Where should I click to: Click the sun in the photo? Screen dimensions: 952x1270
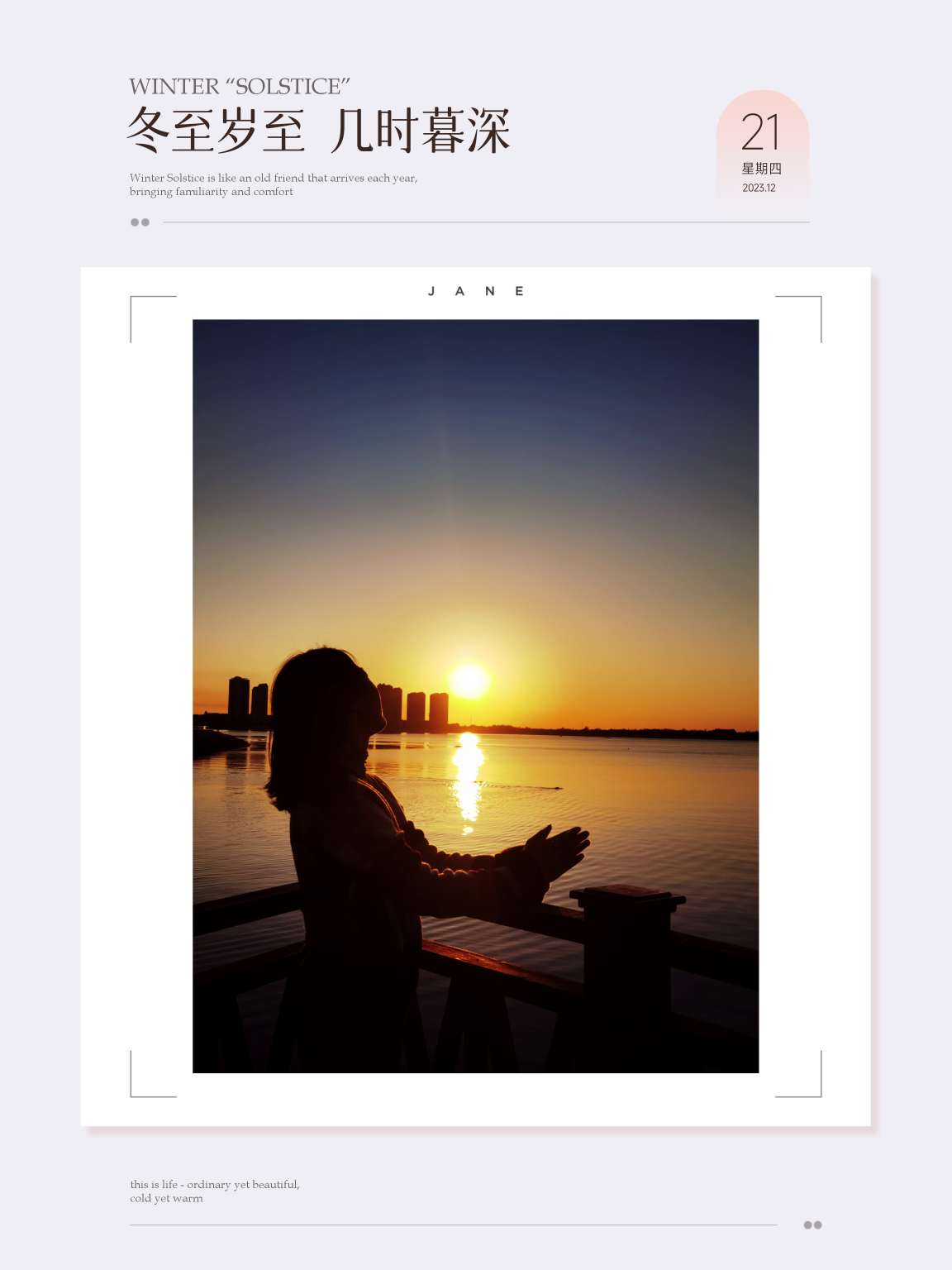(x=469, y=681)
